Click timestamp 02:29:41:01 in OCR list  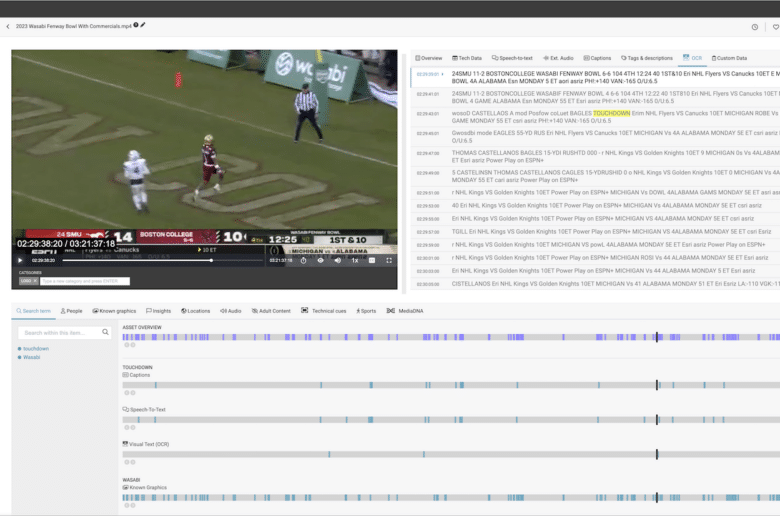pyautogui.click(x=428, y=94)
